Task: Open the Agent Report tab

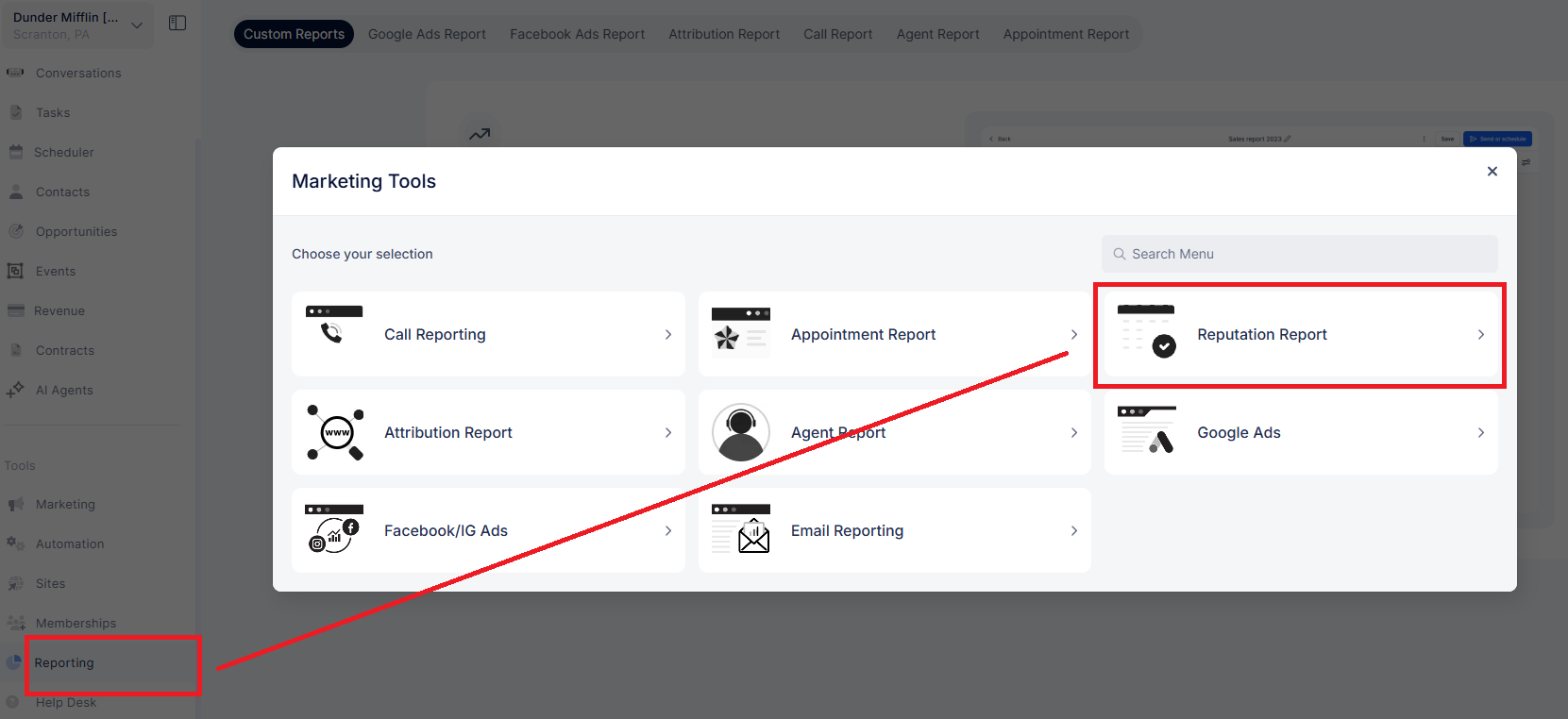Action: point(938,34)
